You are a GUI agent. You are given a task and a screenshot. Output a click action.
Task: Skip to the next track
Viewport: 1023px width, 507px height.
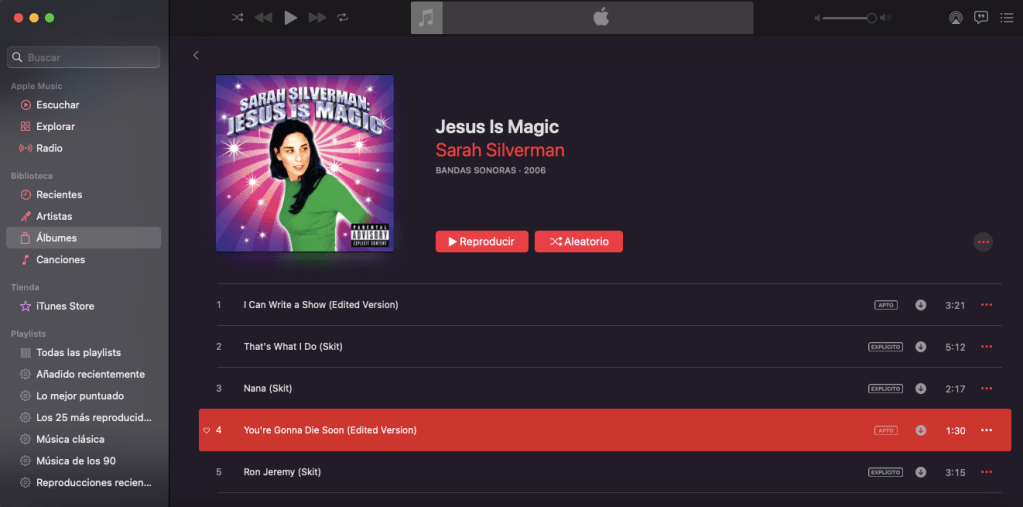tap(317, 18)
